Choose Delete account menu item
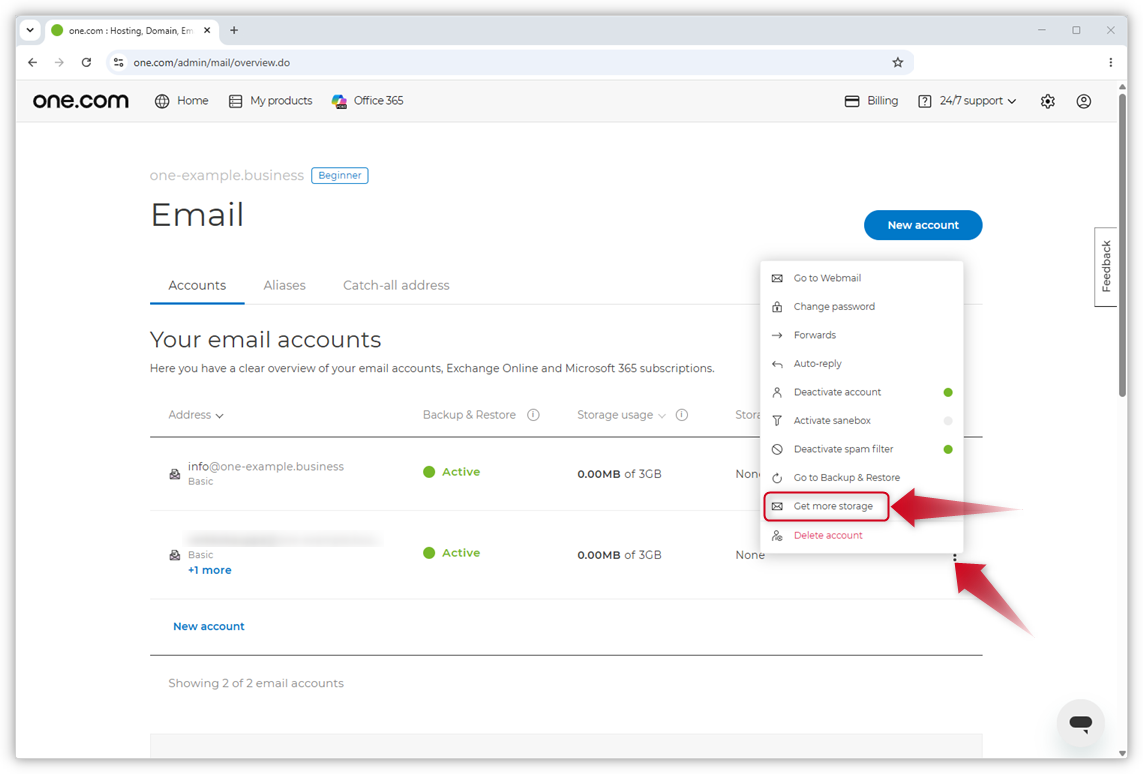This screenshot has height=774, width=1143. point(862,535)
